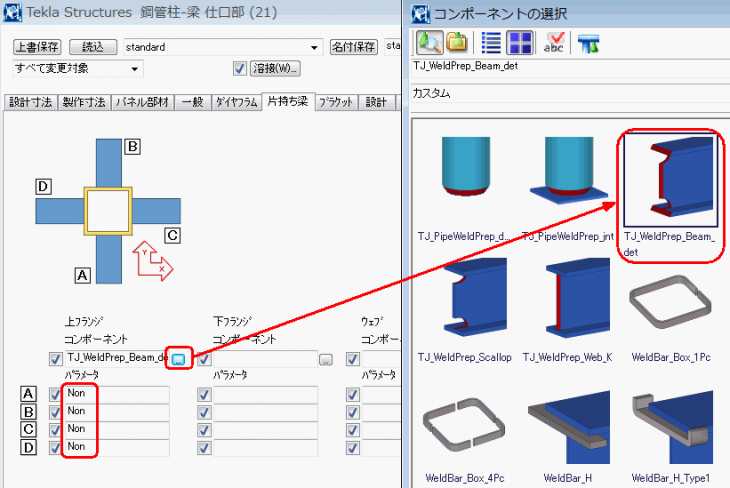Click 上書保存 button
Image resolution: width=730 pixels, height=488 pixels.
37,47
